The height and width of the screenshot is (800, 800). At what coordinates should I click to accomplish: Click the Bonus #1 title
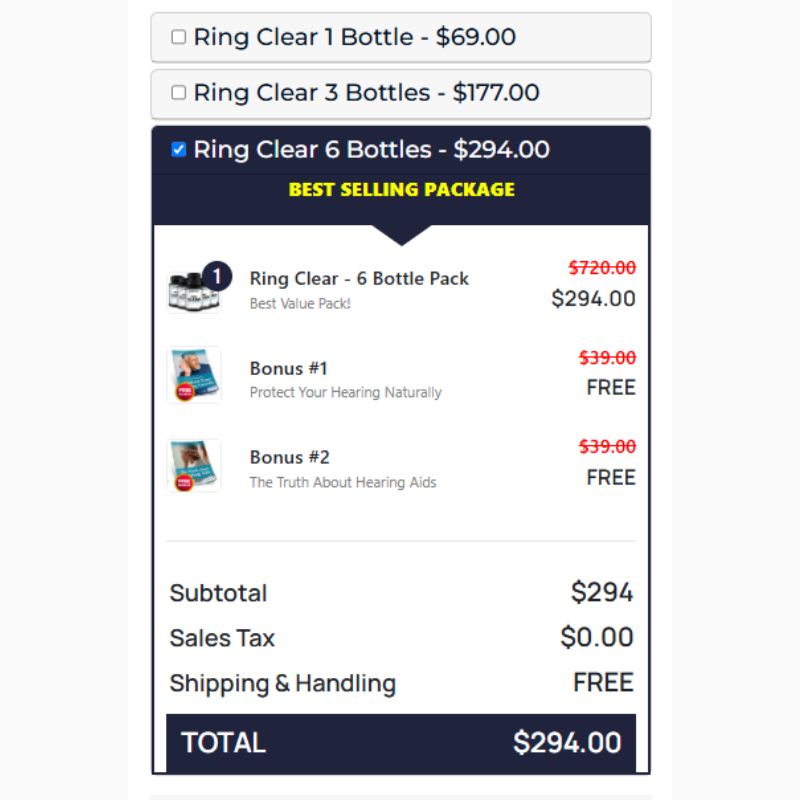[289, 368]
